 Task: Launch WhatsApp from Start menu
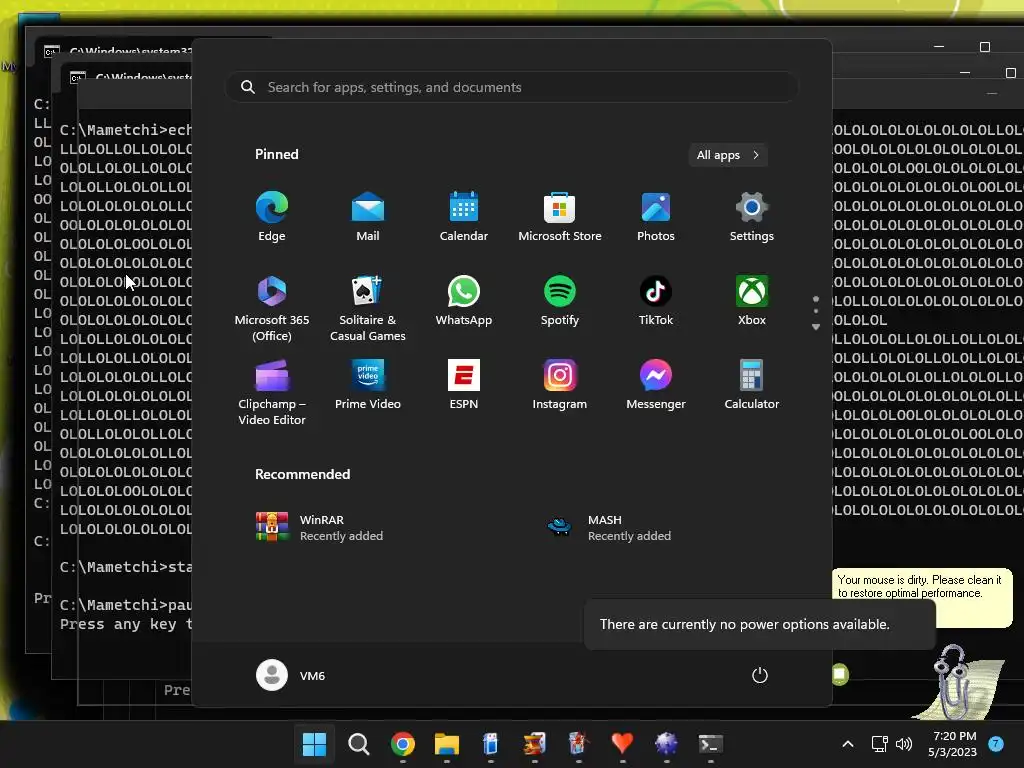click(x=464, y=301)
